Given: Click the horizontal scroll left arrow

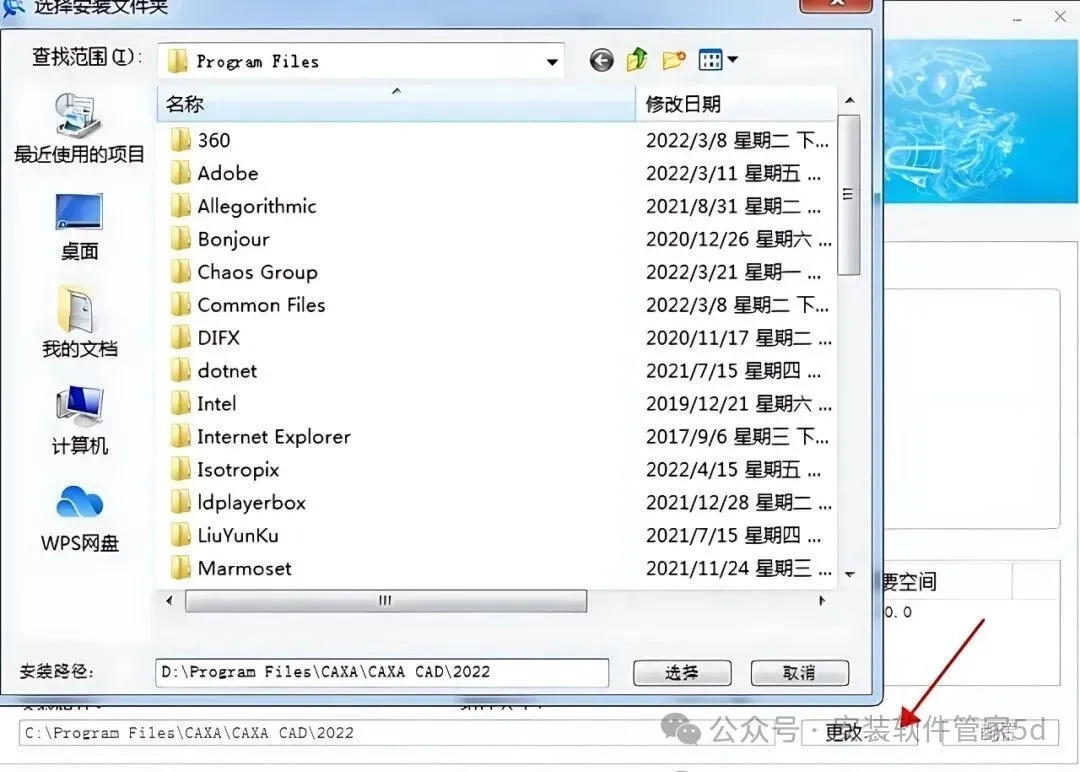Looking at the screenshot, I should tap(169, 601).
